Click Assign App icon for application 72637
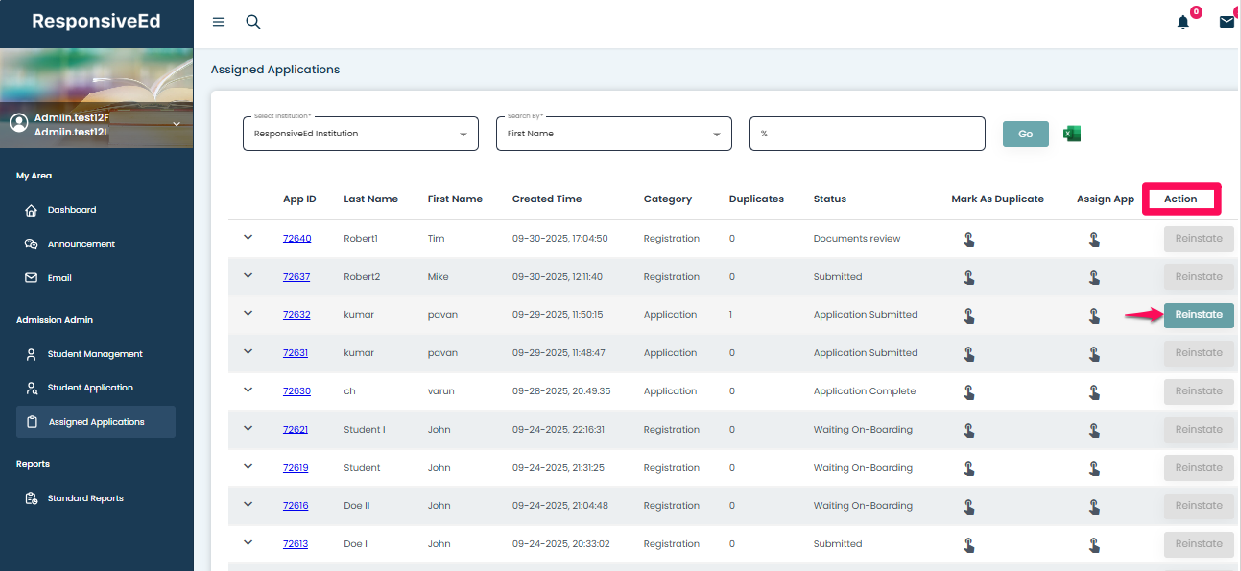Screen dimensions: 1241x571 point(1095,277)
